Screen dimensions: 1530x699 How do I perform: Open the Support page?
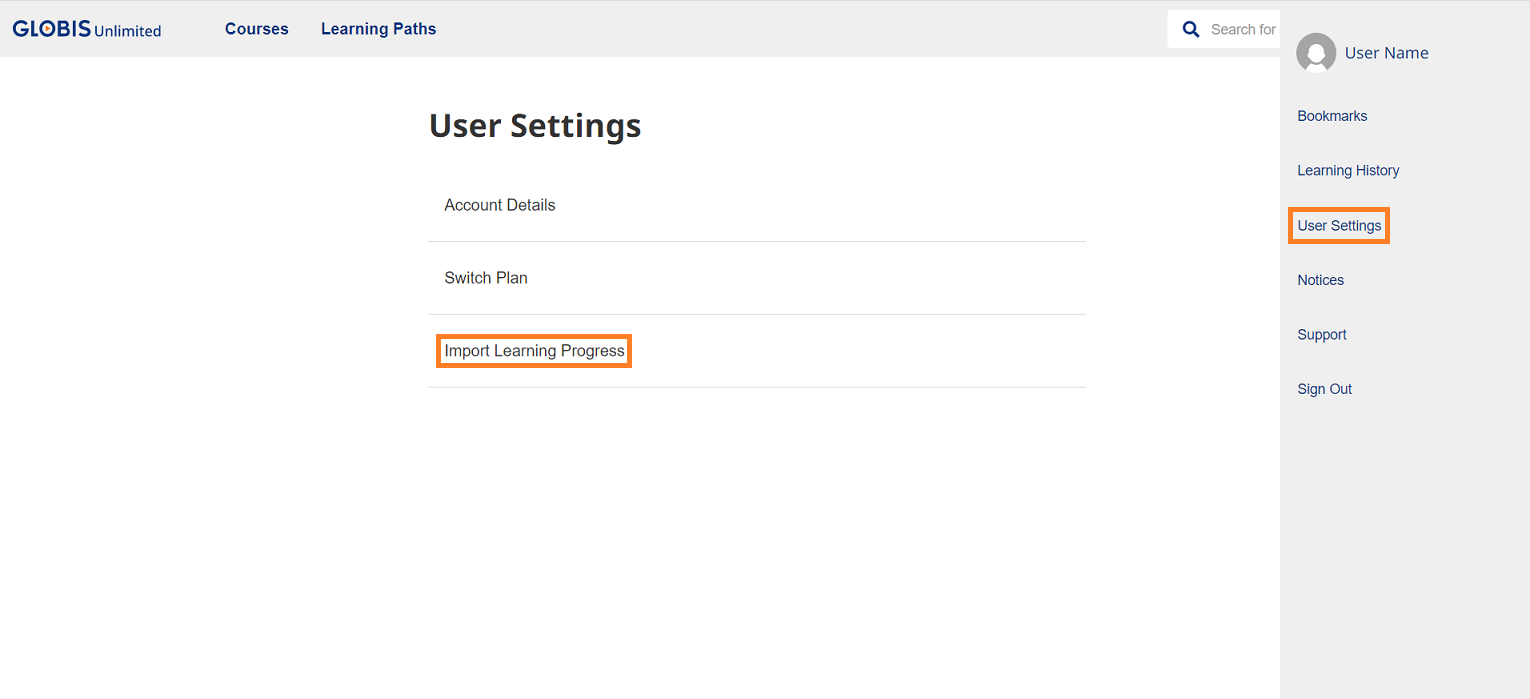click(1321, 335)
